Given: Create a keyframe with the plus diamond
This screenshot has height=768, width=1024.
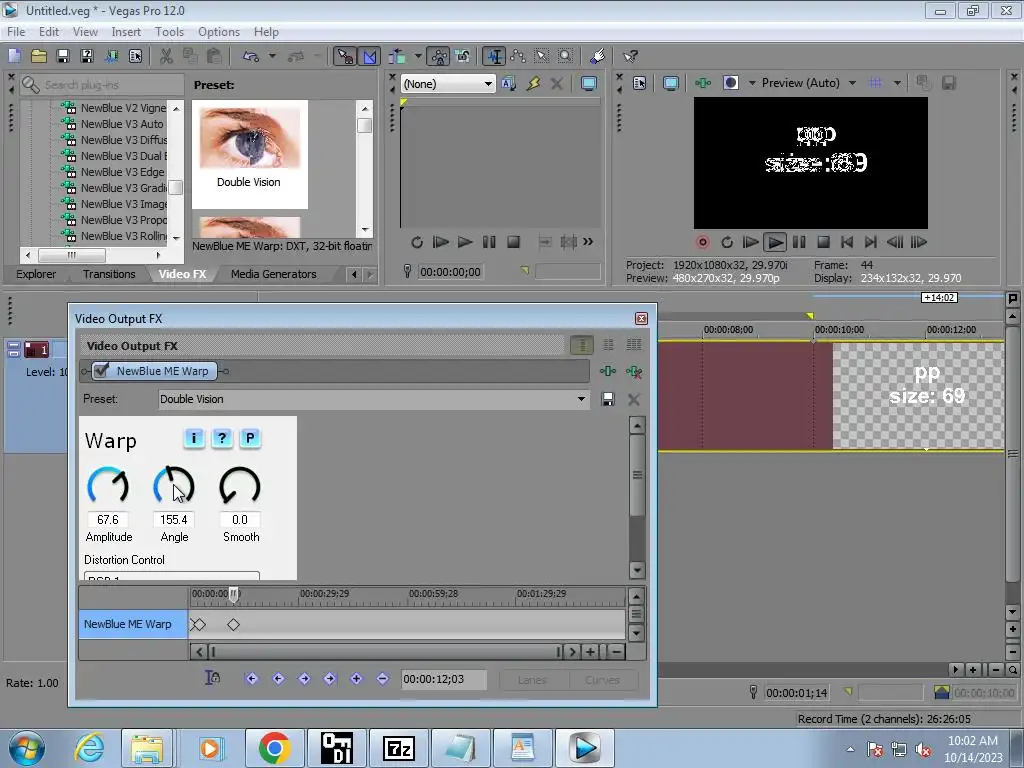Looking at the screenshot, I should tap(356, 679).
